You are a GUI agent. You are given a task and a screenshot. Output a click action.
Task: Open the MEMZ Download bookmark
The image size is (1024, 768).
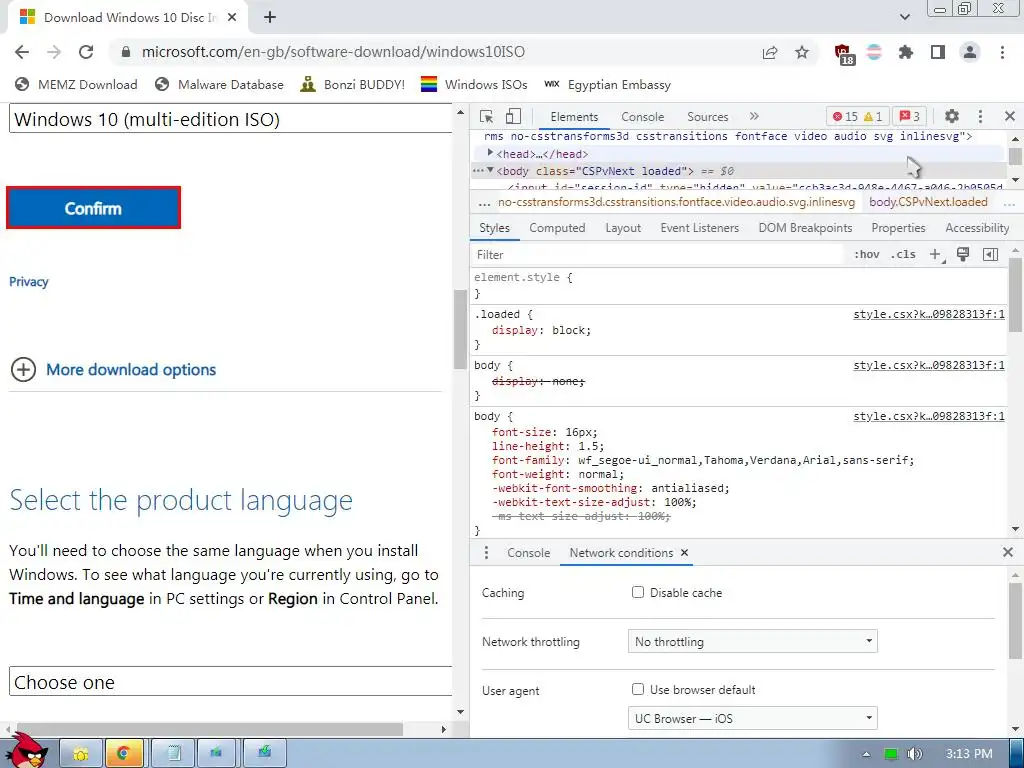click(76, 84)
